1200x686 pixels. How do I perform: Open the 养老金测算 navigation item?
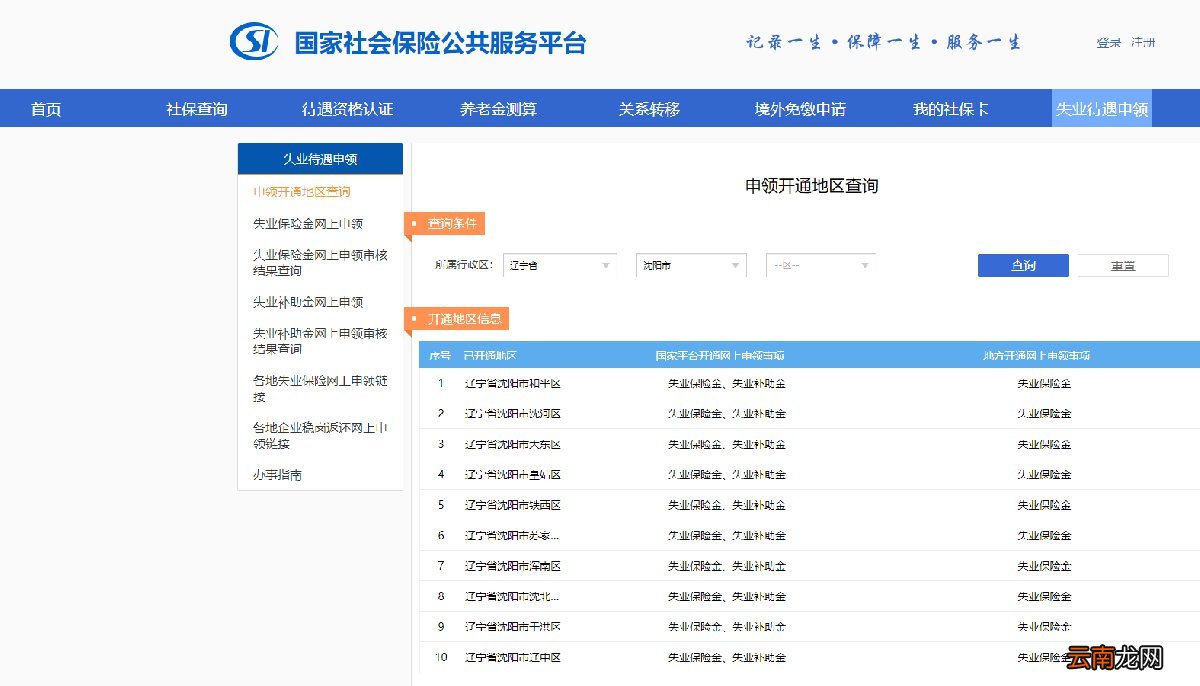click(498, 109)
